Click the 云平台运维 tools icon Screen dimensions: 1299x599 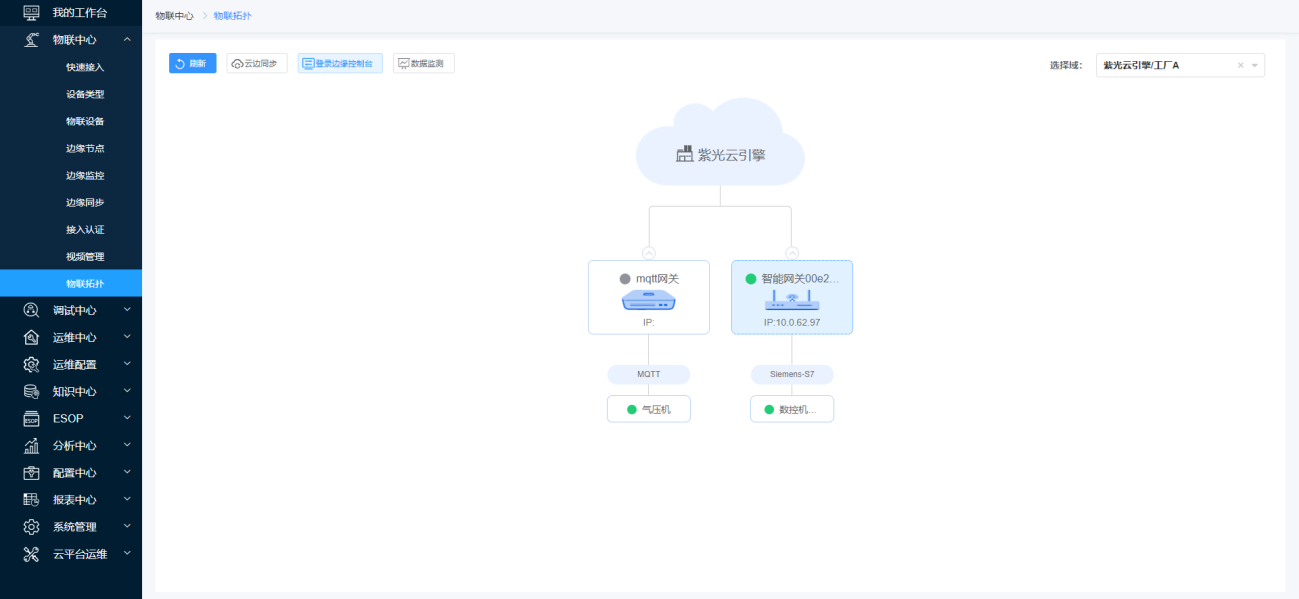coord(31,554)
